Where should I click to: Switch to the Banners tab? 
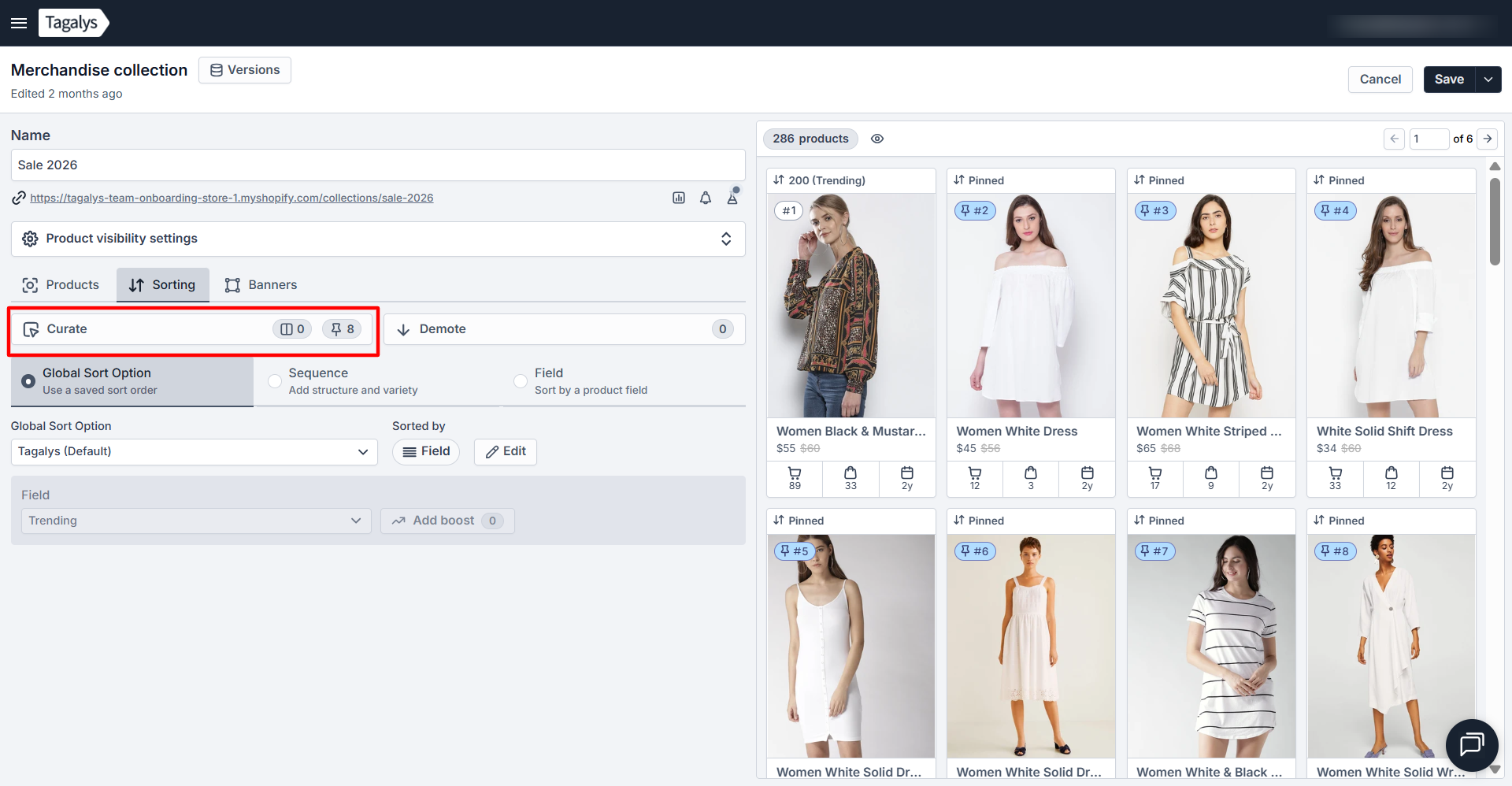coord(261,285)
